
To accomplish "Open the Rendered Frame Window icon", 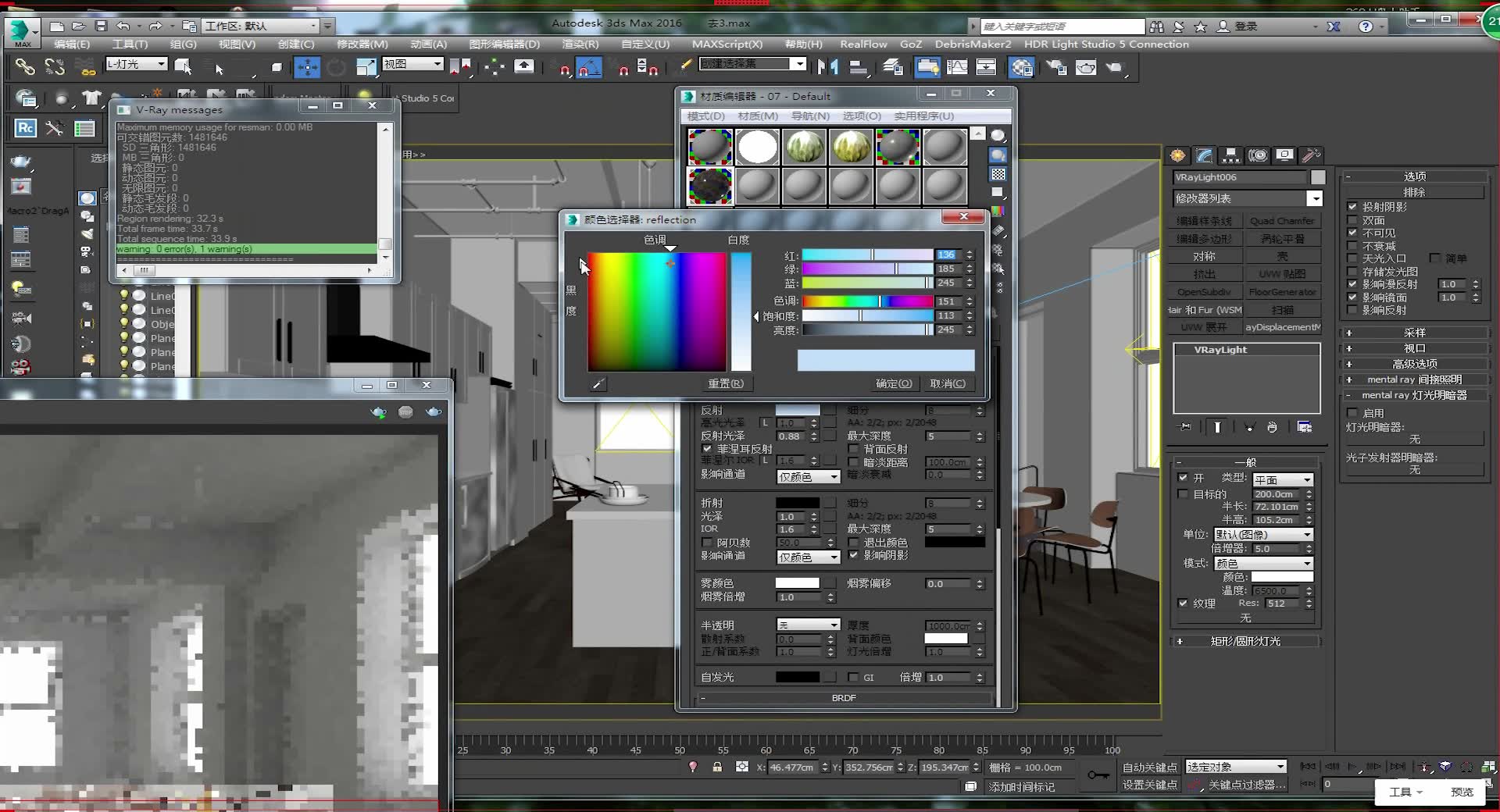I will click(x=1086, y=67).
